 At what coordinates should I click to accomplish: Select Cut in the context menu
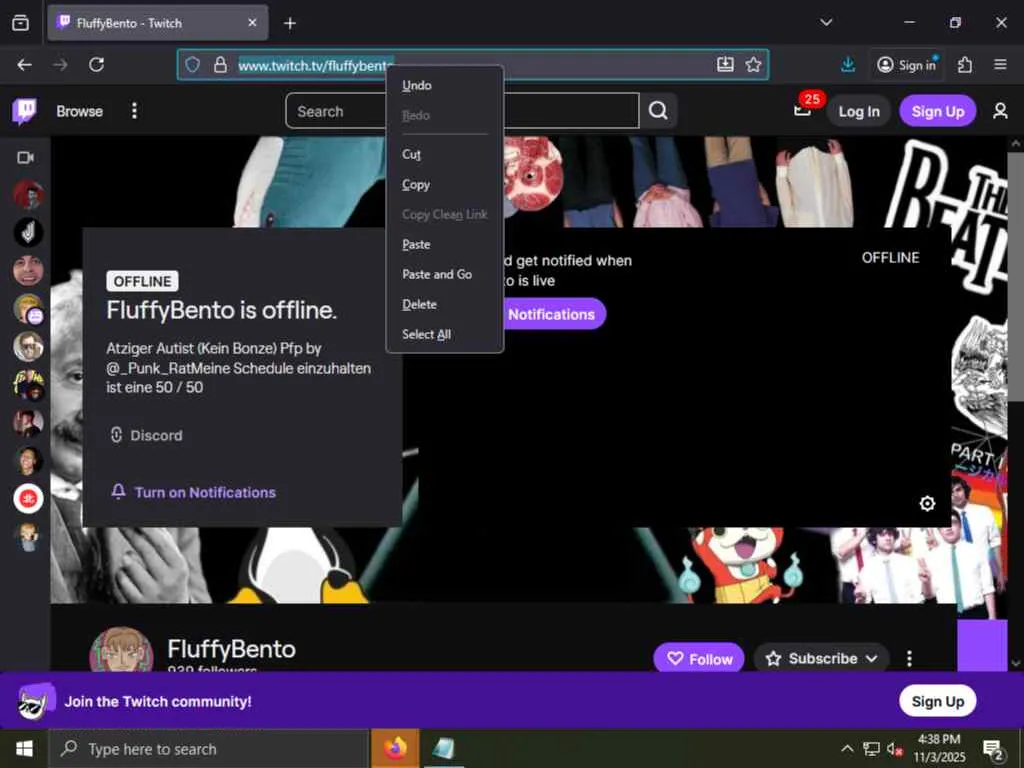click(445, 154)
